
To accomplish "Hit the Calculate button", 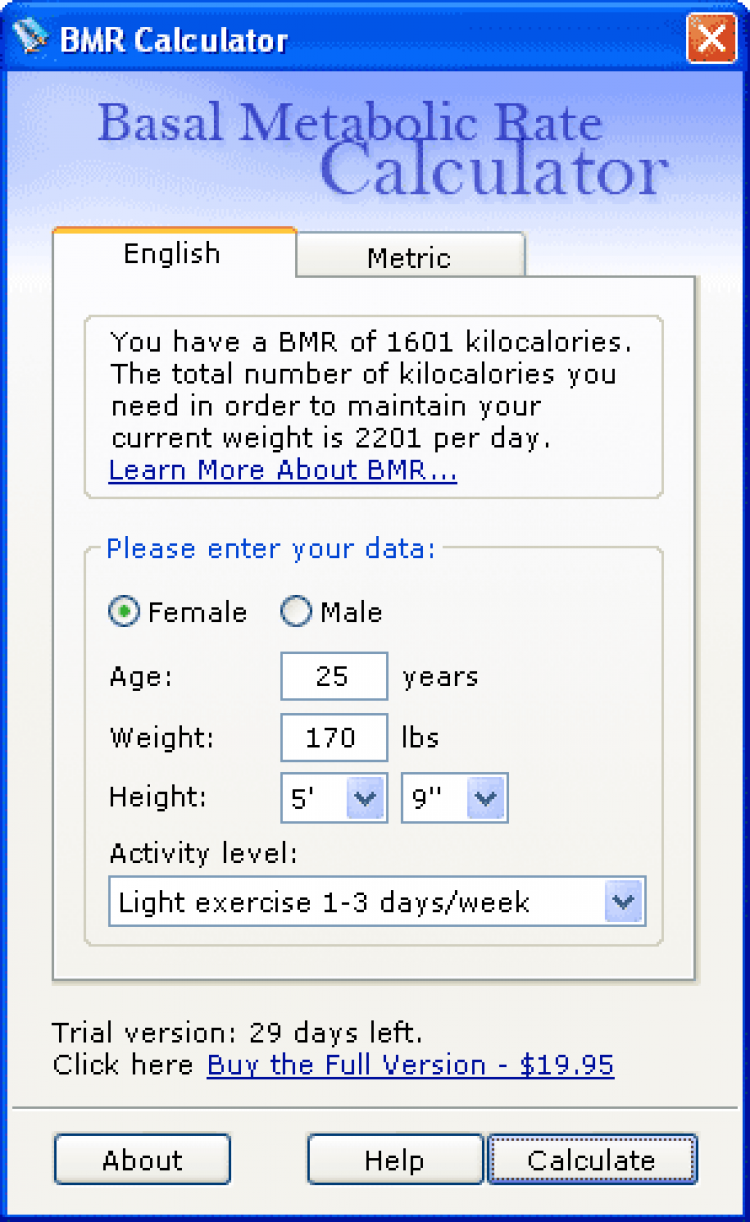I will (x=591, y=1160).
